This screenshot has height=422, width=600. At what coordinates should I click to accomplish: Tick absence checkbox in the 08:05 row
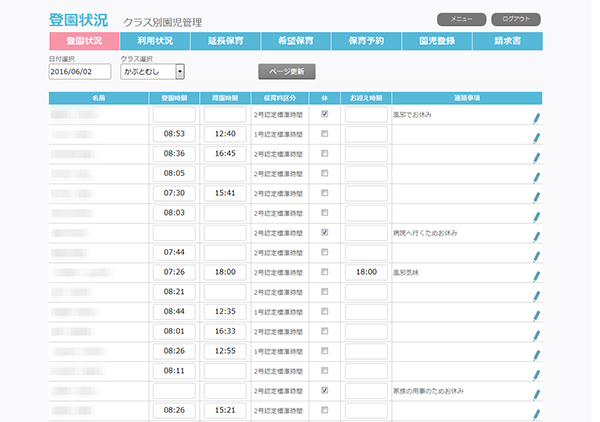click(x=324, y=173)
